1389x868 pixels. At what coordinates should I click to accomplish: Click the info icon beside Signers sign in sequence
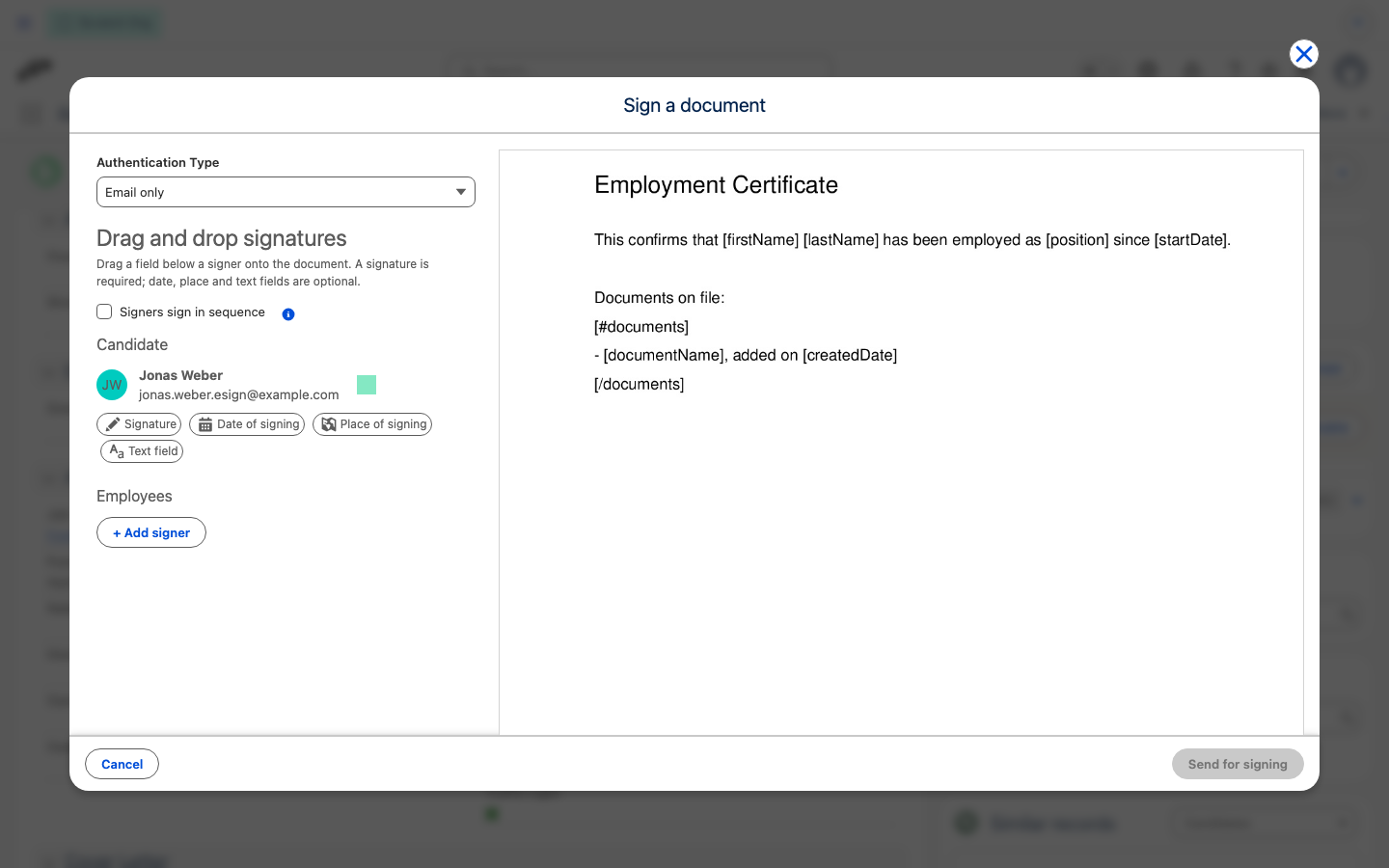[x=288, y=313]
